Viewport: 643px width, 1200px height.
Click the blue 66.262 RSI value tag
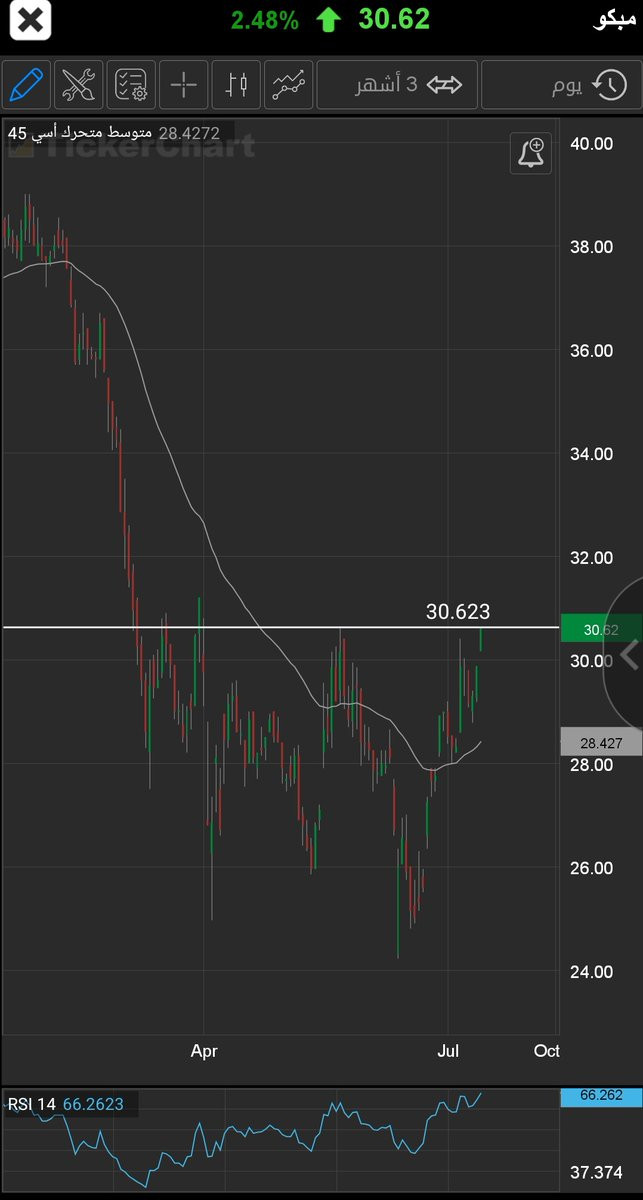click(601, 1095)
